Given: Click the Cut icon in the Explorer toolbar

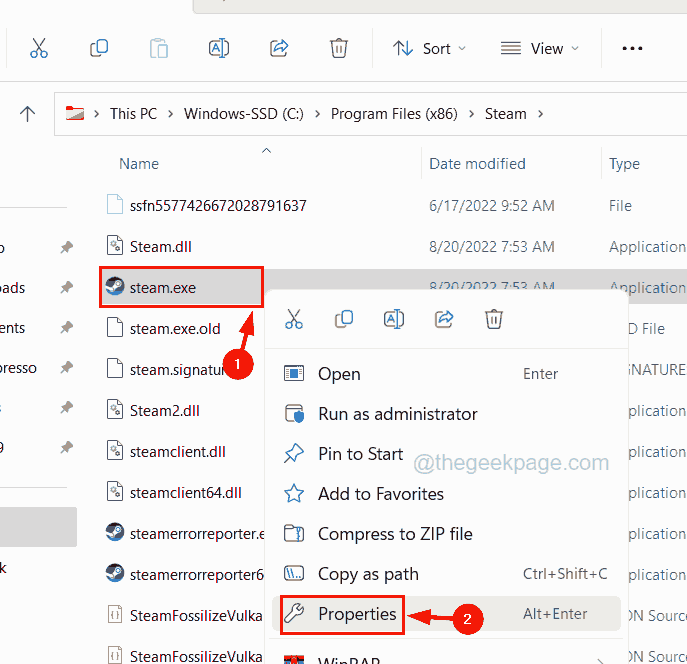Looking at the screenshot, I should pos(39,48).
